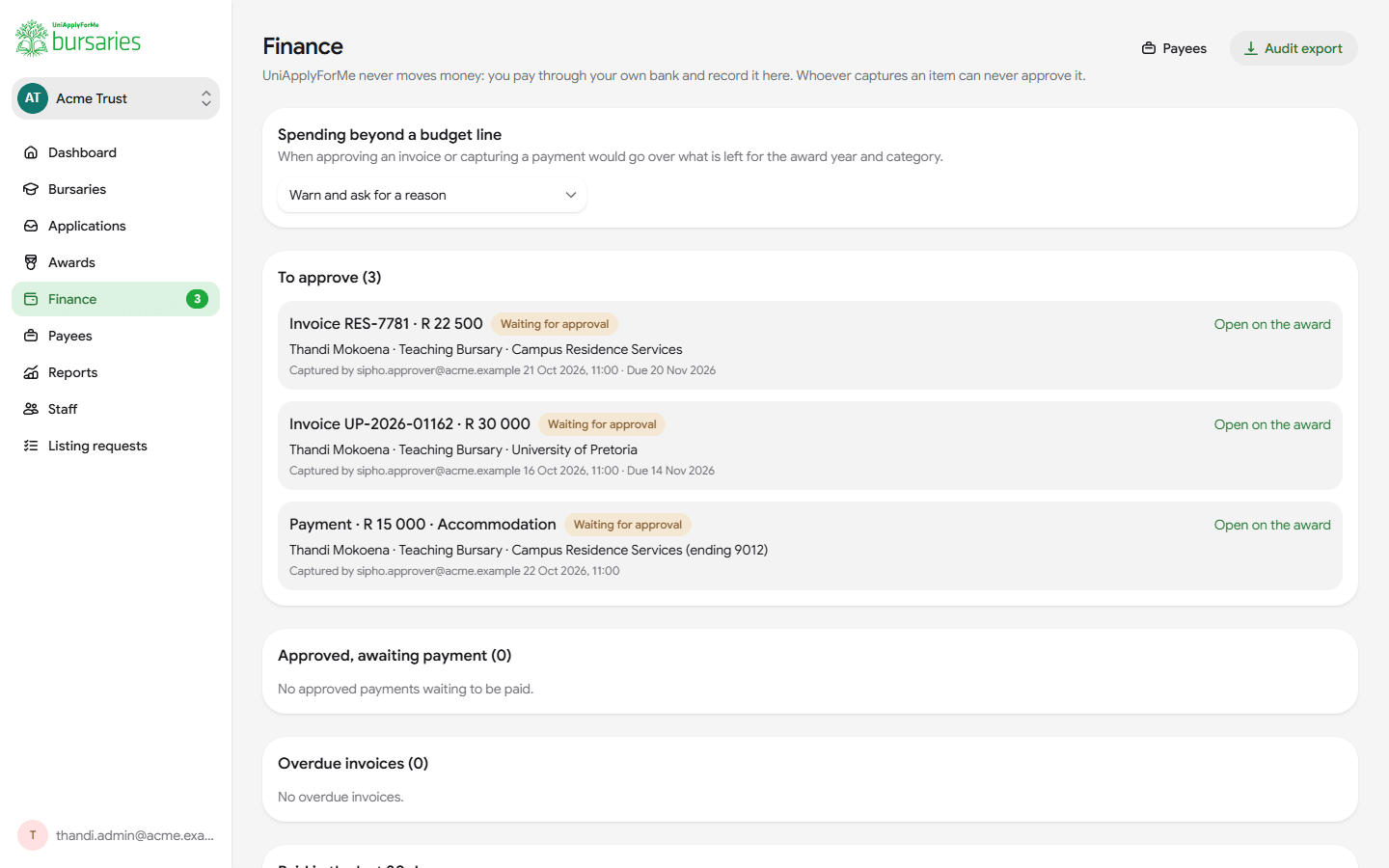Go to Dashboard in the sidebar
This screenshot has height=868, width=1389.
tap(116, 152)
